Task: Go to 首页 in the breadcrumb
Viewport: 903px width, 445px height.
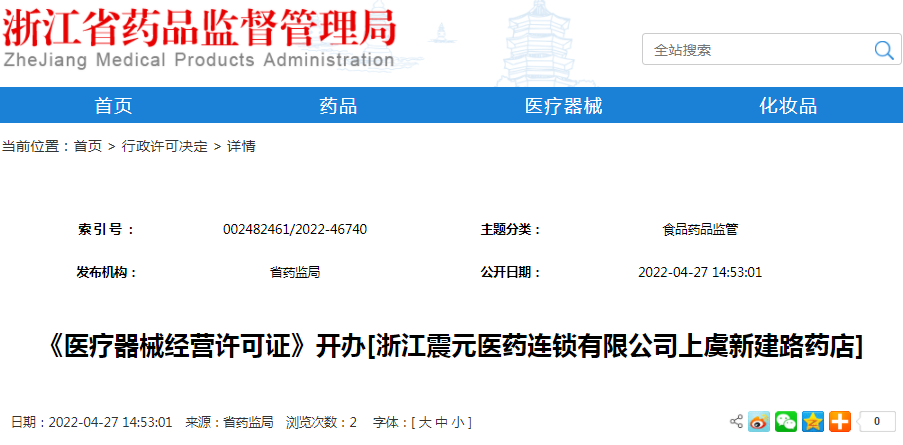Action: [88, 146]
